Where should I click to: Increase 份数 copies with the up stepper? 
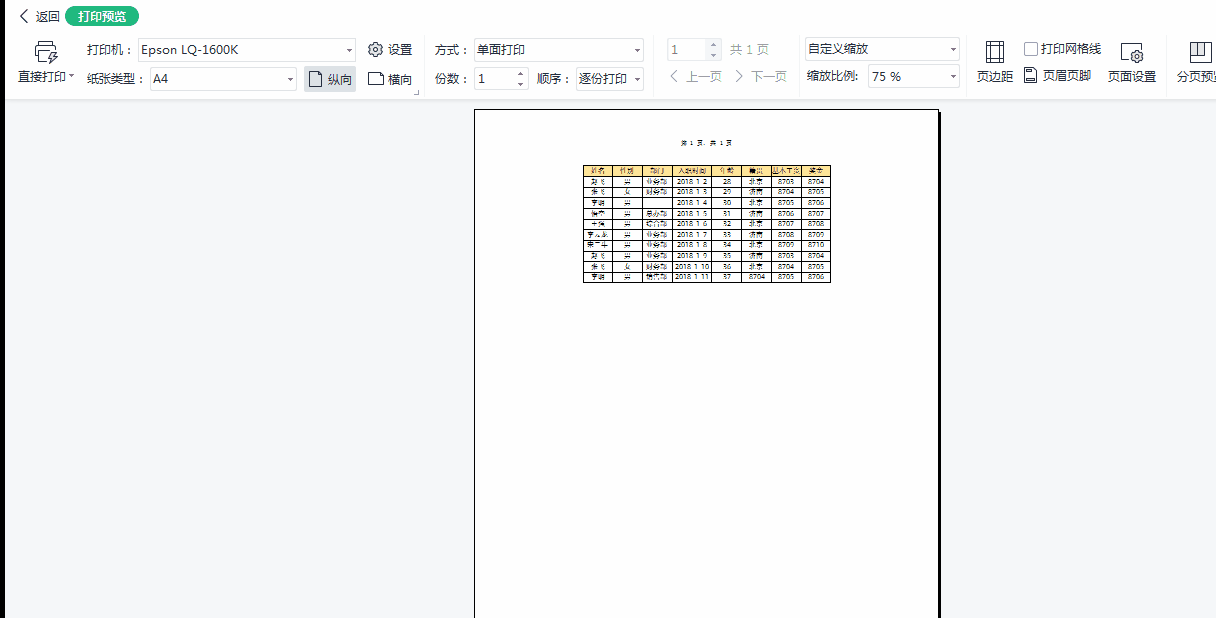point(519,71)
